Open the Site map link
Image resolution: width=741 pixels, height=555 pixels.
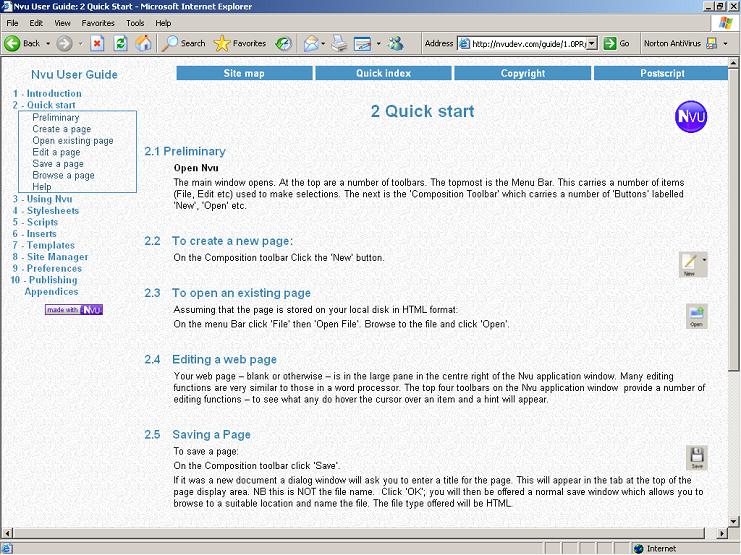point(244,73)
